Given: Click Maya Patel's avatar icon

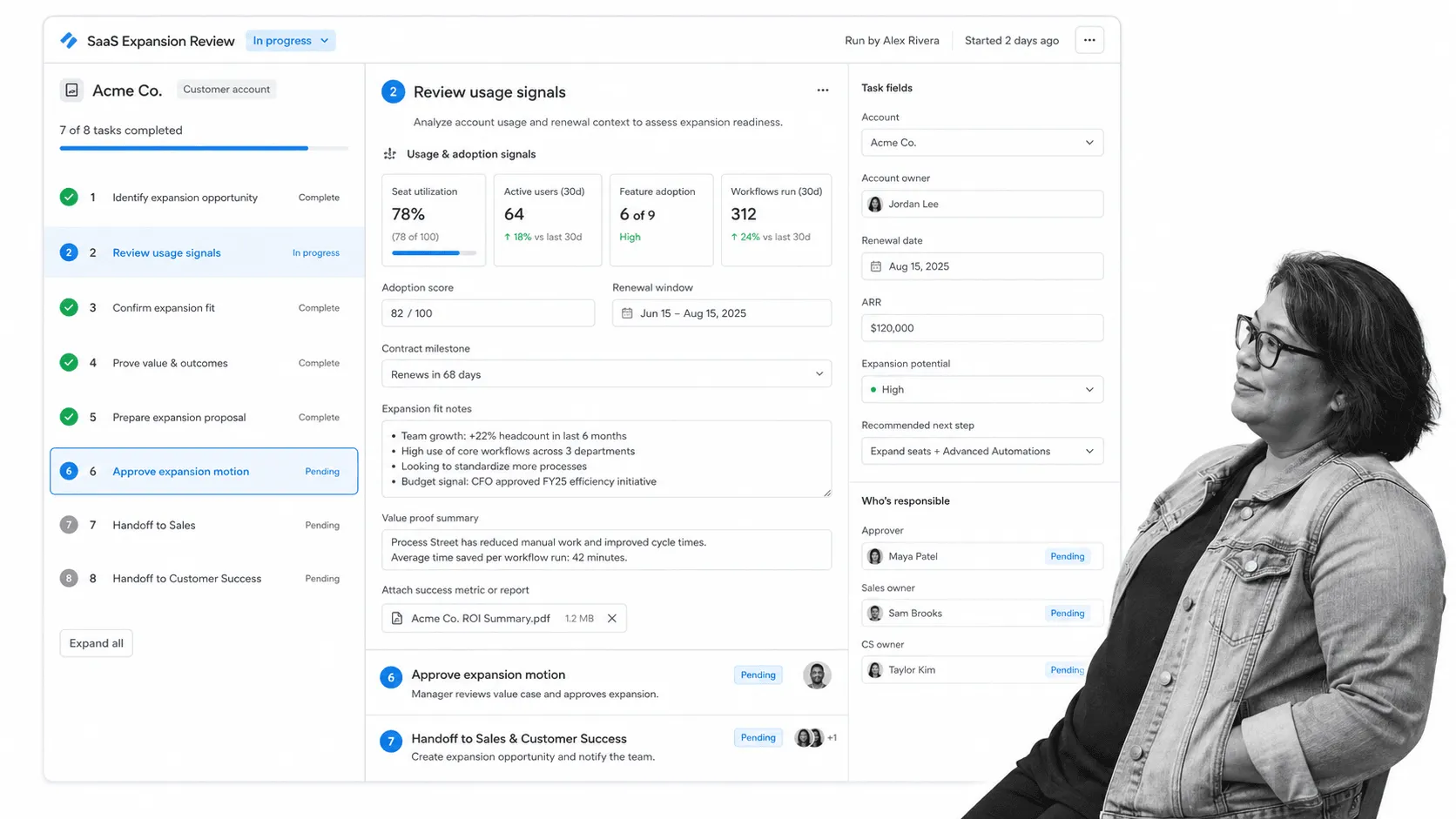Looking at the screenshot, I should point(875,556).
